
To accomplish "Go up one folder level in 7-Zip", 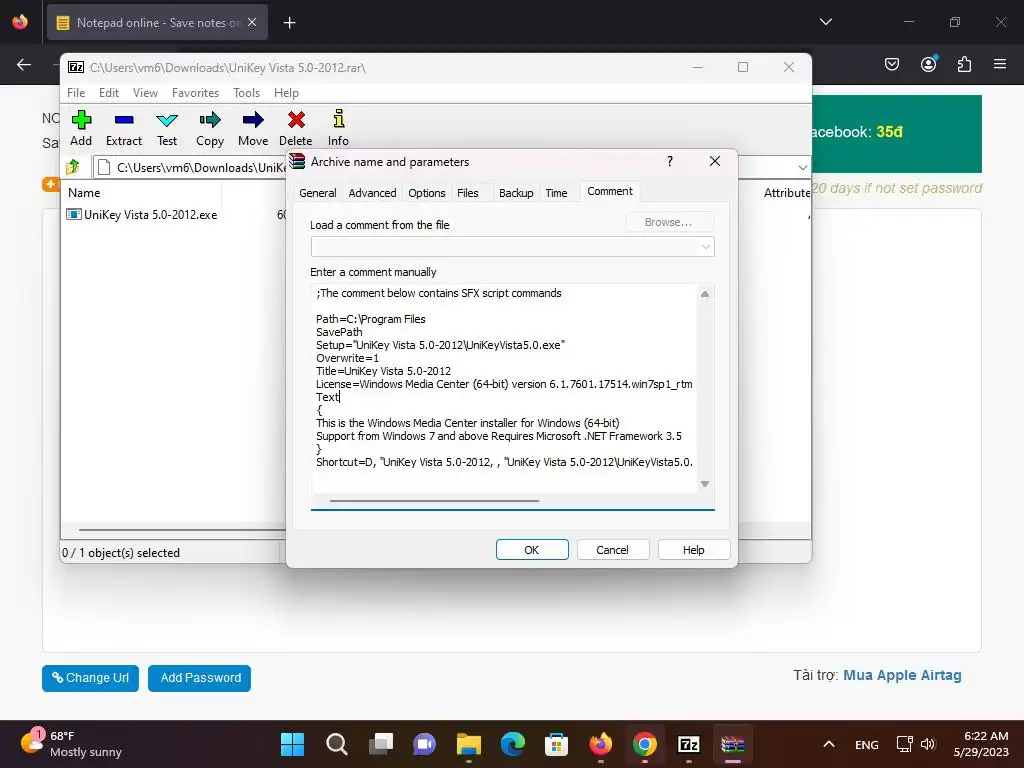I will pos(73,167).
